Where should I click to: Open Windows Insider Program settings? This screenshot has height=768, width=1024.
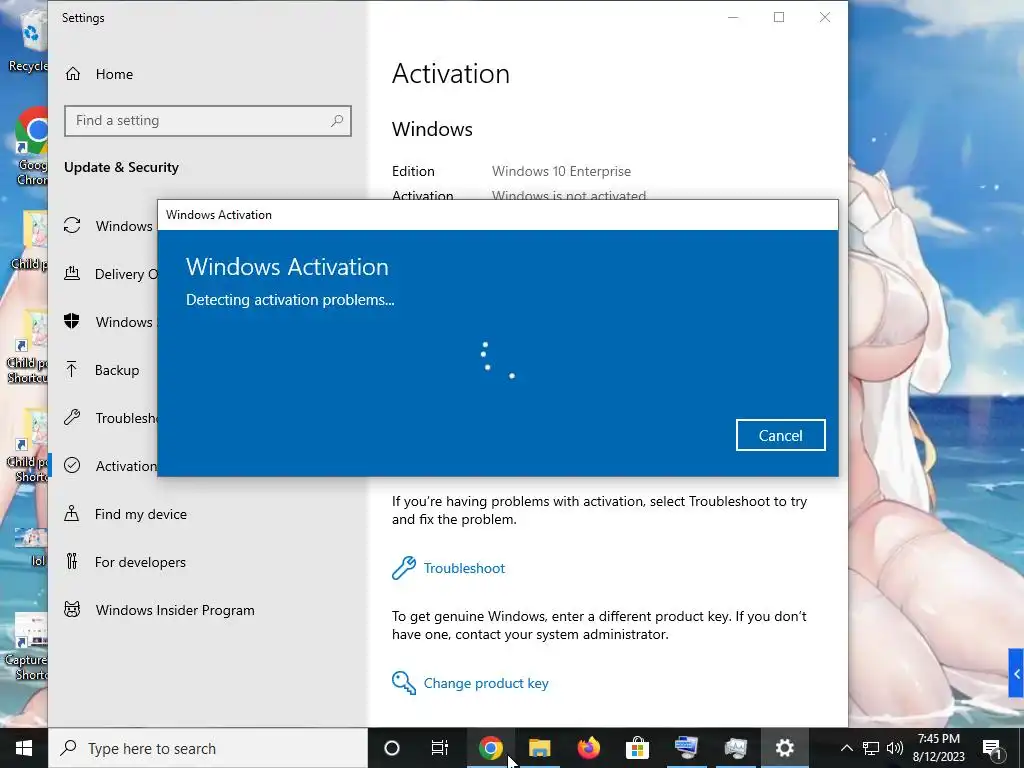(159, 610)
